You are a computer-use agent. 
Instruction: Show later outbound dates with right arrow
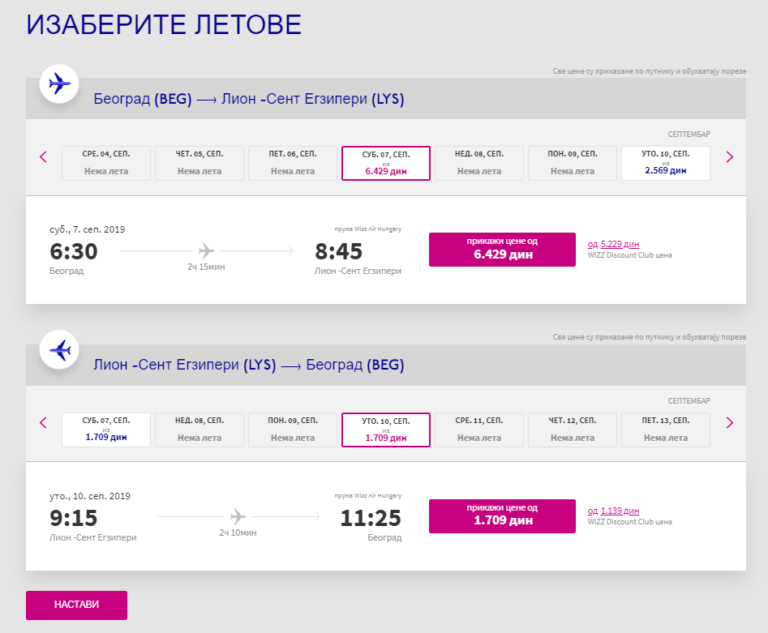click(729, 157)
